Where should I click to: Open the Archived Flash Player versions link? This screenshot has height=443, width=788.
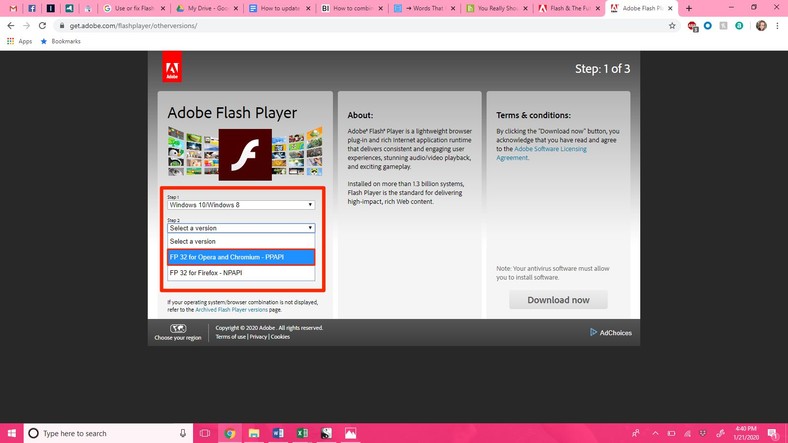coord(231,310)
